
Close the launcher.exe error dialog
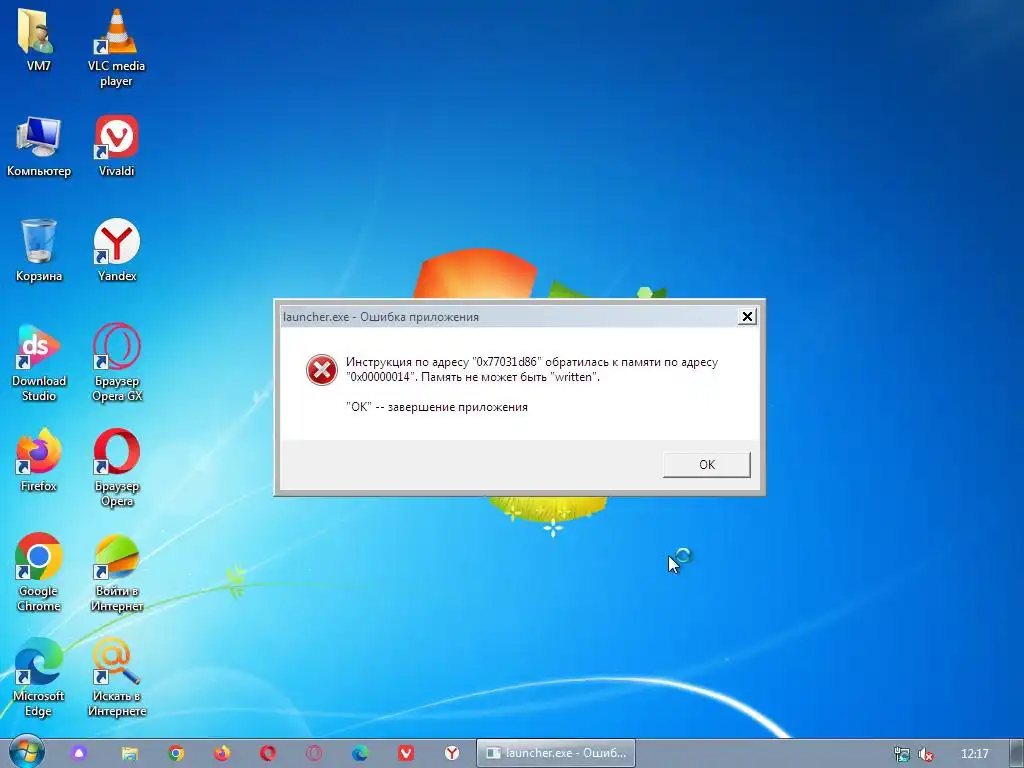tap(747, 317)
